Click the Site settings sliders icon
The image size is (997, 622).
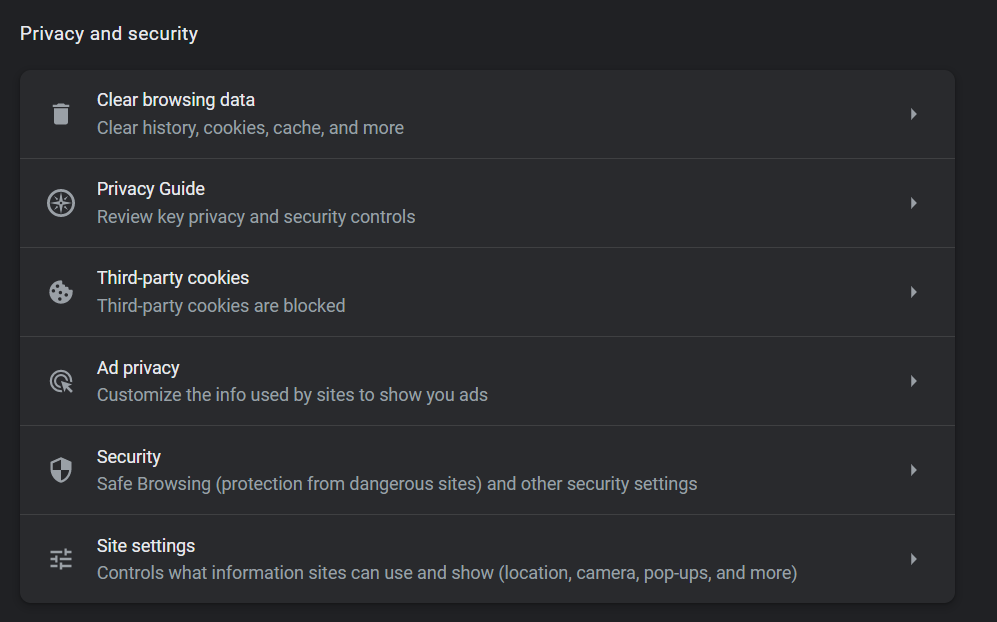pyautogui.click(x=61, y=559)
